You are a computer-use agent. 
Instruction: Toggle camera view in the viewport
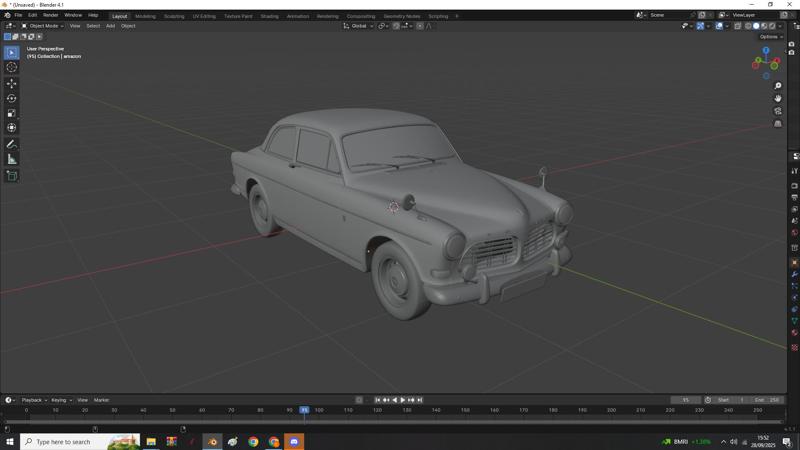click(778, 111)
